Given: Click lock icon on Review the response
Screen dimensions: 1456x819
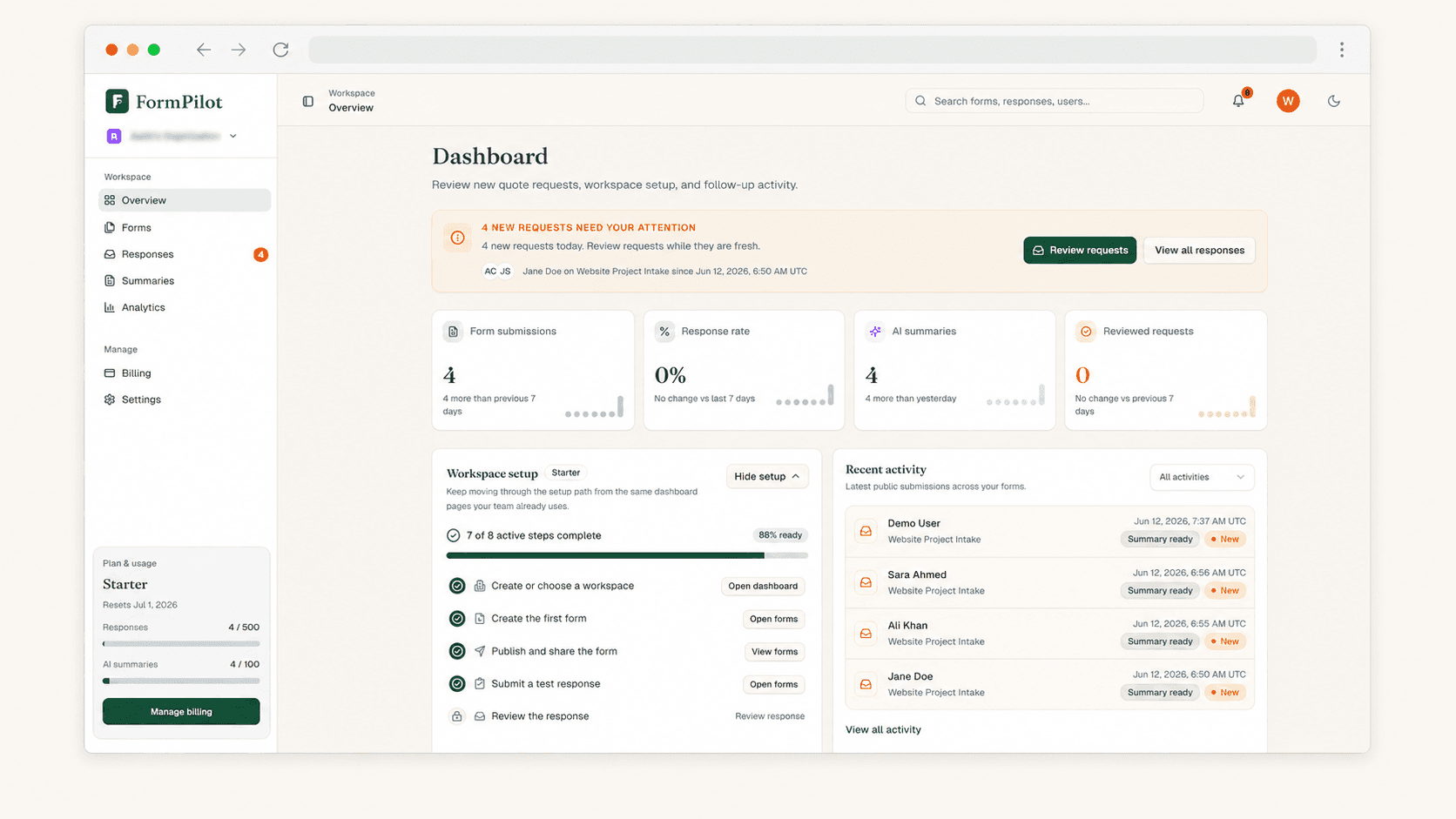Looking at the screenshot, I should [457, 716].
